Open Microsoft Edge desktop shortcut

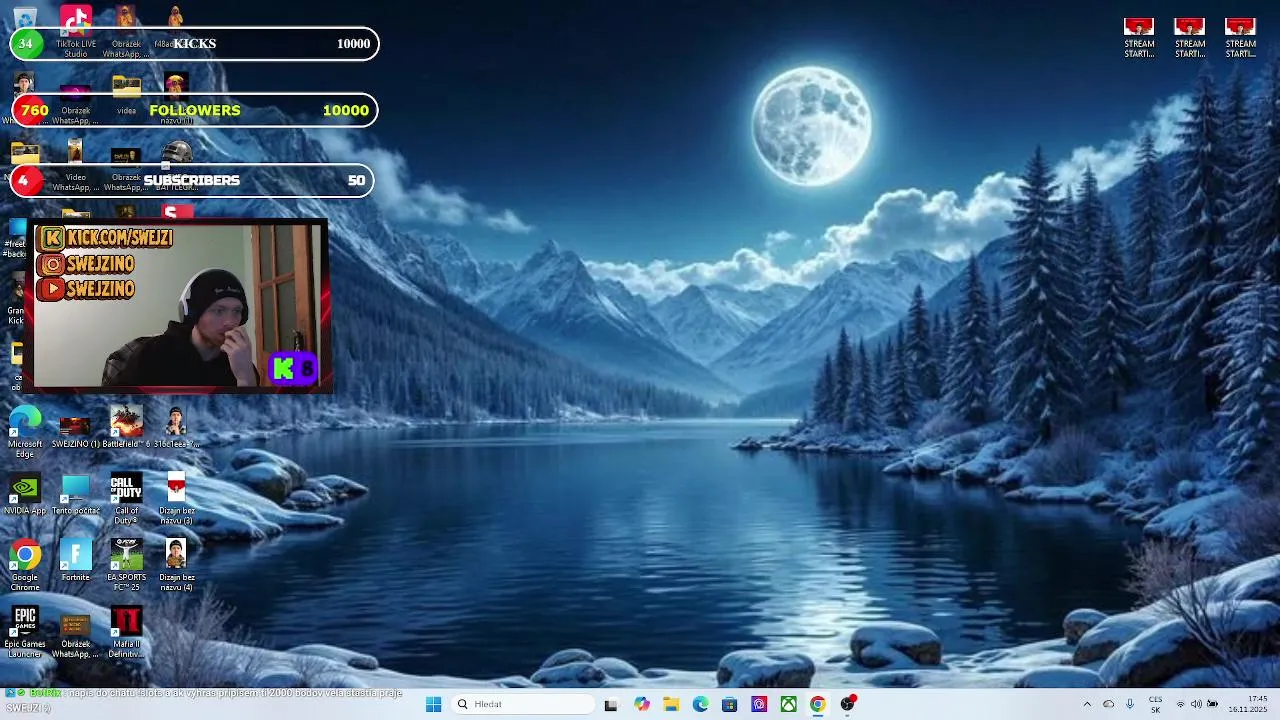pyautogui.click(x=25, y=432)
